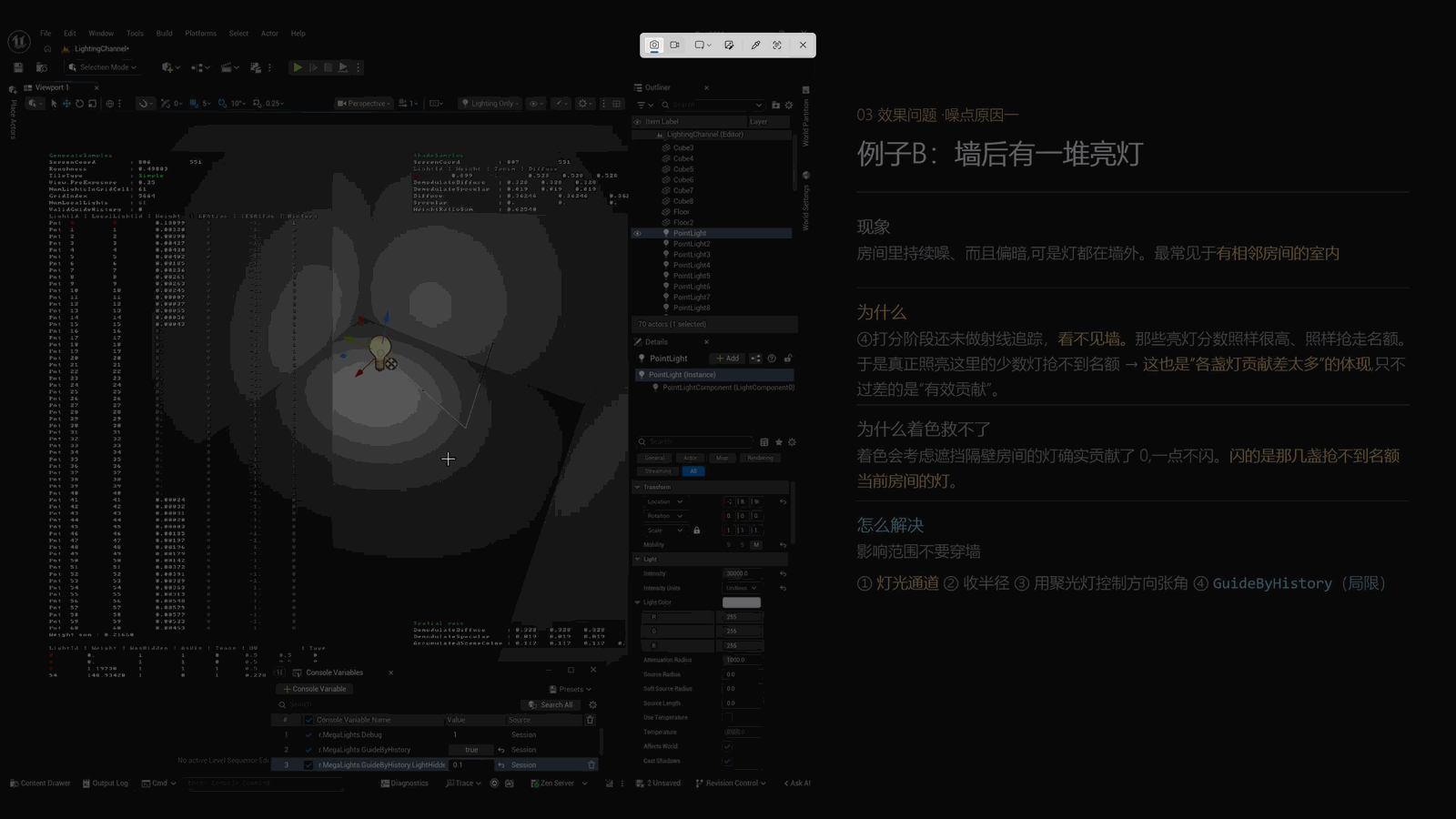Viewport: 1456px width, 819px height.
Task: Select the translate gizmo tool in viewport
Action: coord(66,104)
